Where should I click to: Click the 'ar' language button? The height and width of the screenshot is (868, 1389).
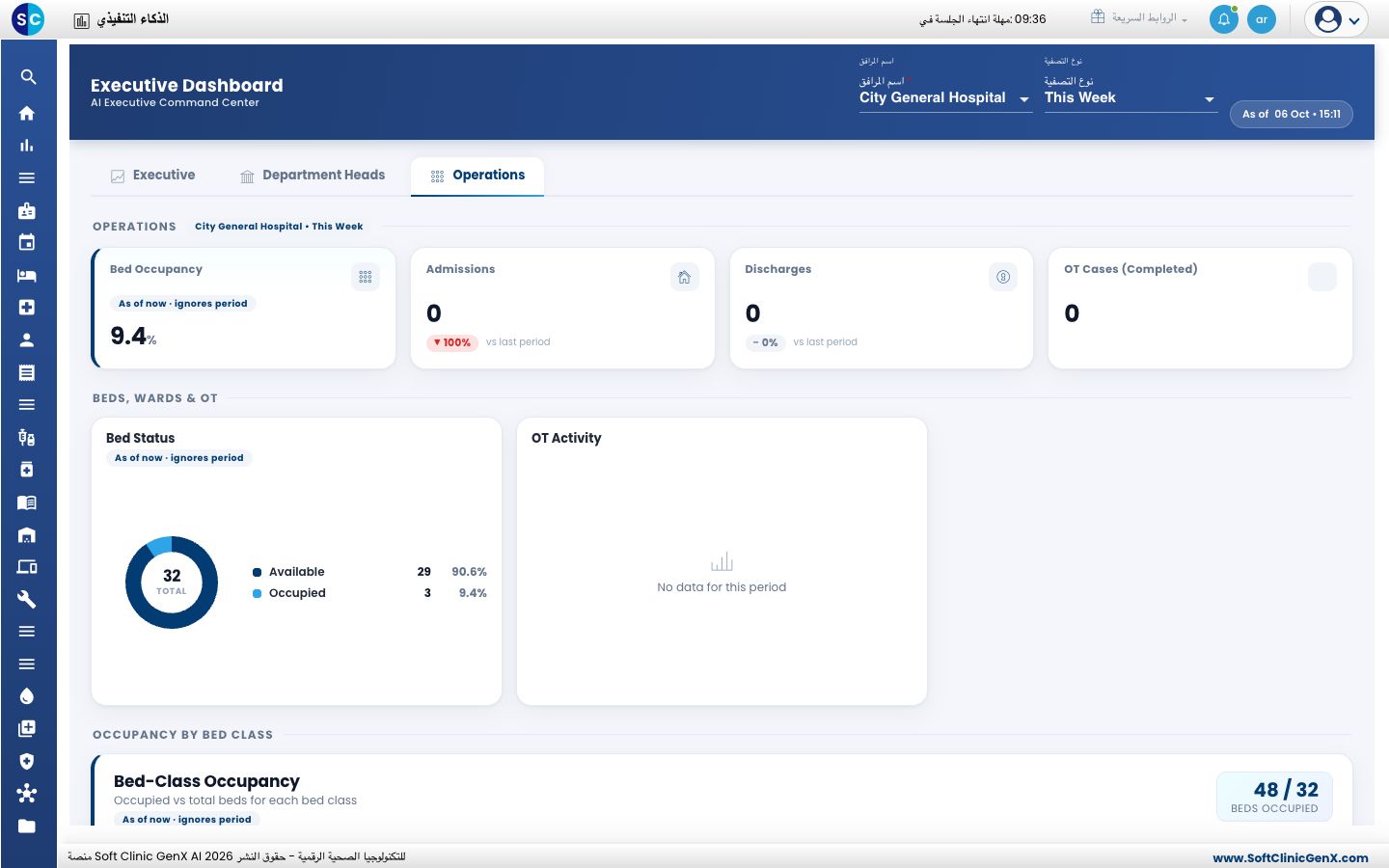pos(1262,19)
